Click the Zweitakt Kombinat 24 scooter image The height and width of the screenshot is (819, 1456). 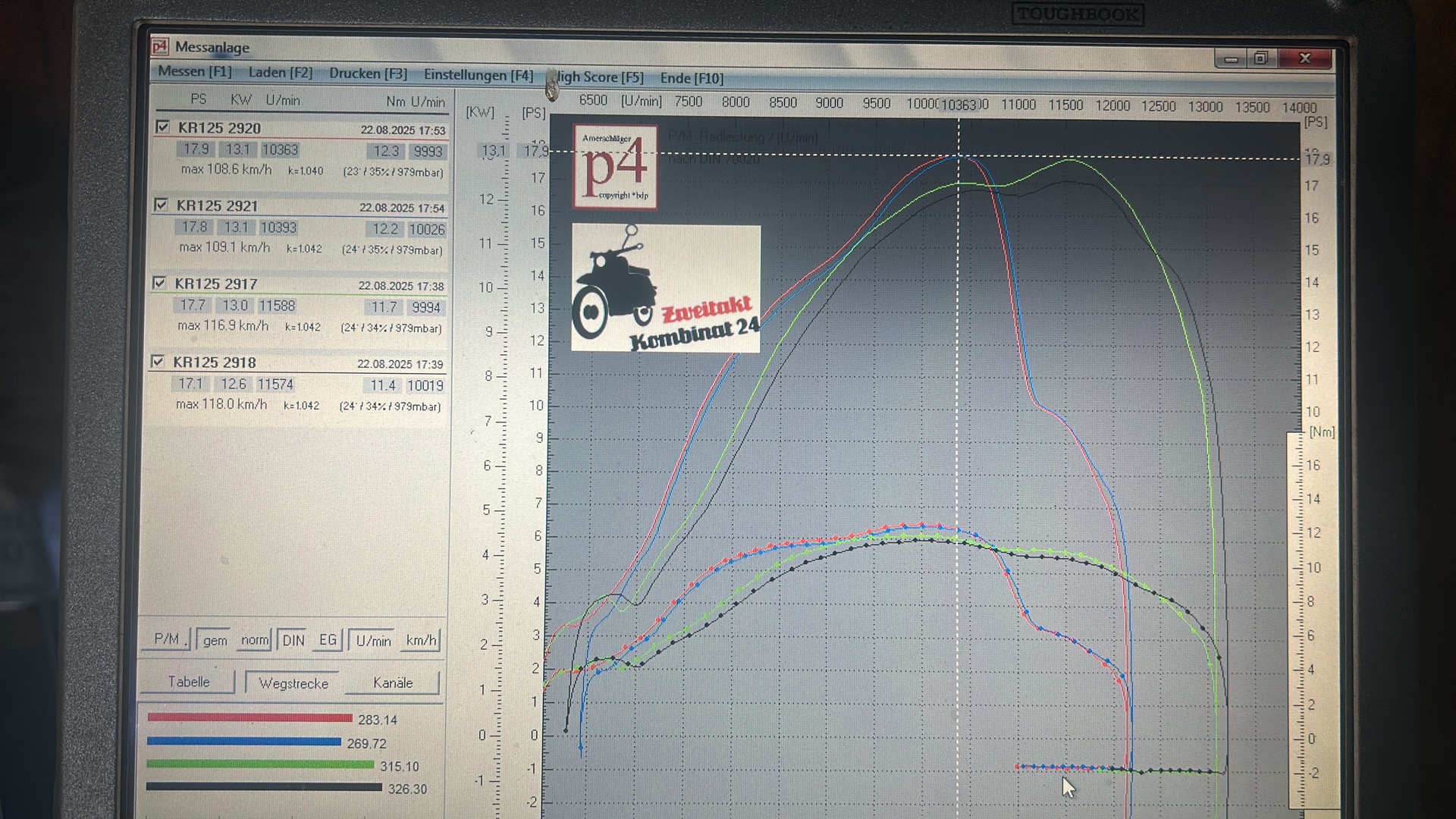[x=665, y=288]
